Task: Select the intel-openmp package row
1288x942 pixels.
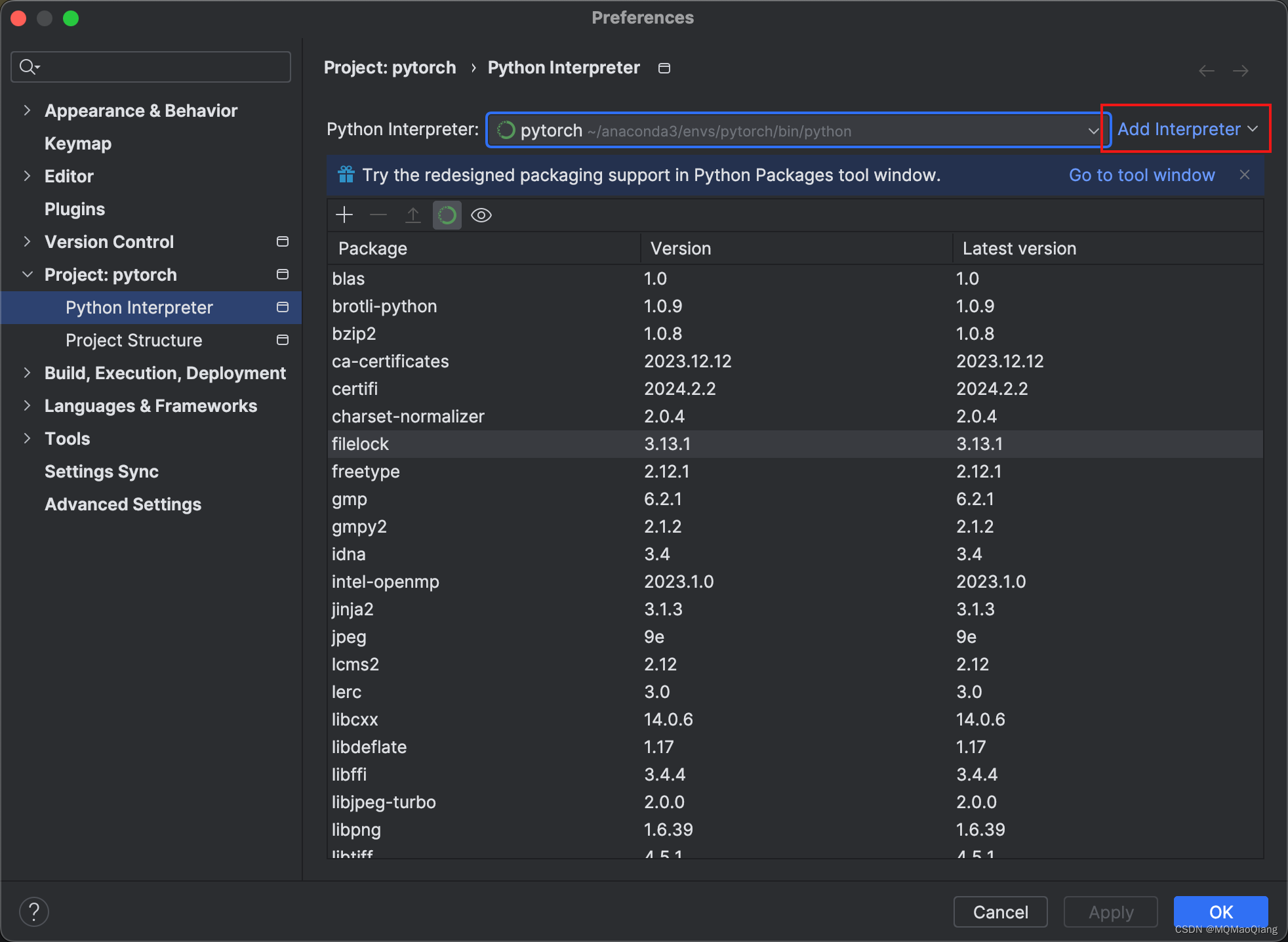Action: click(795, 582)
